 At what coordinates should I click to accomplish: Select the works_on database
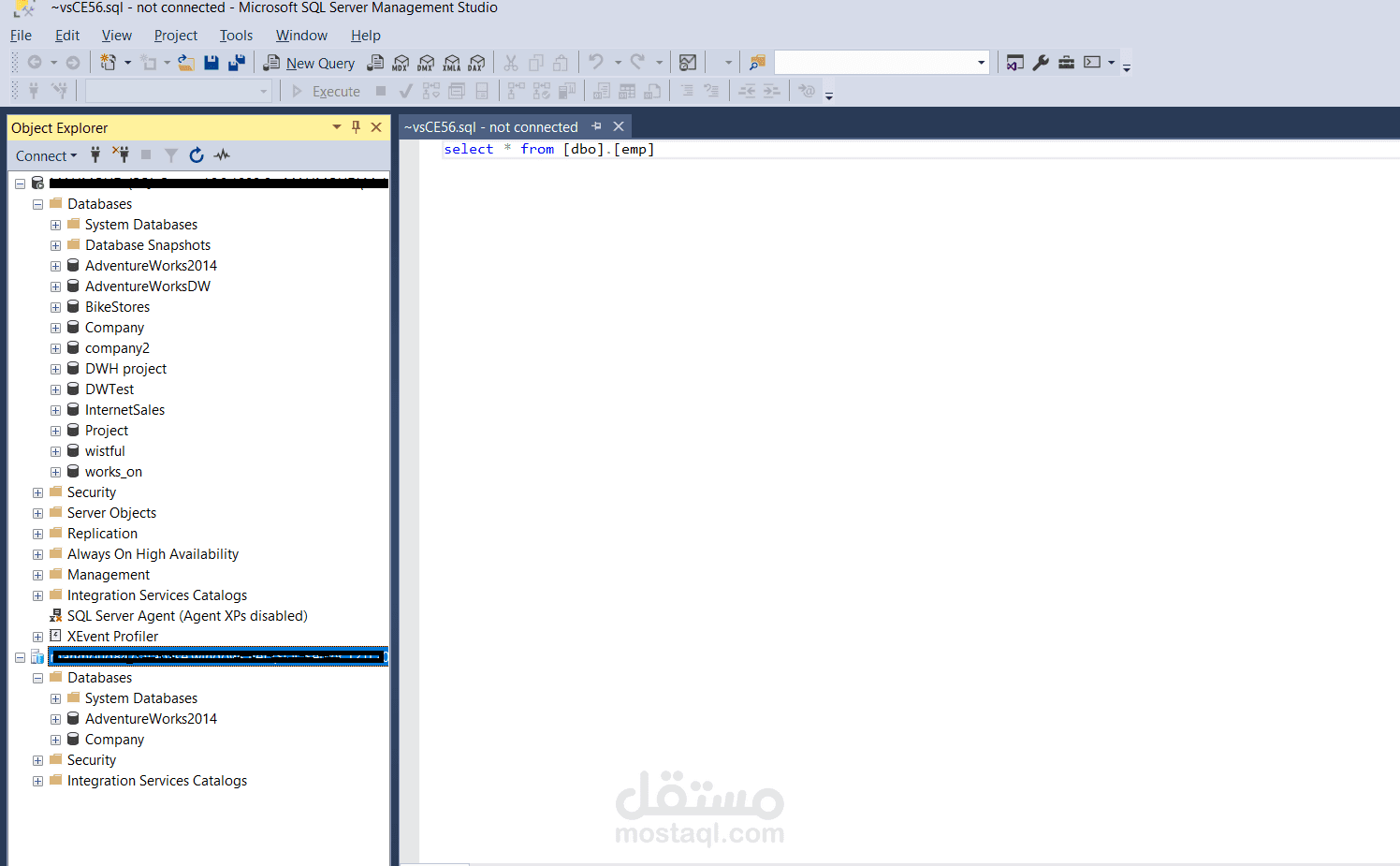113,472
